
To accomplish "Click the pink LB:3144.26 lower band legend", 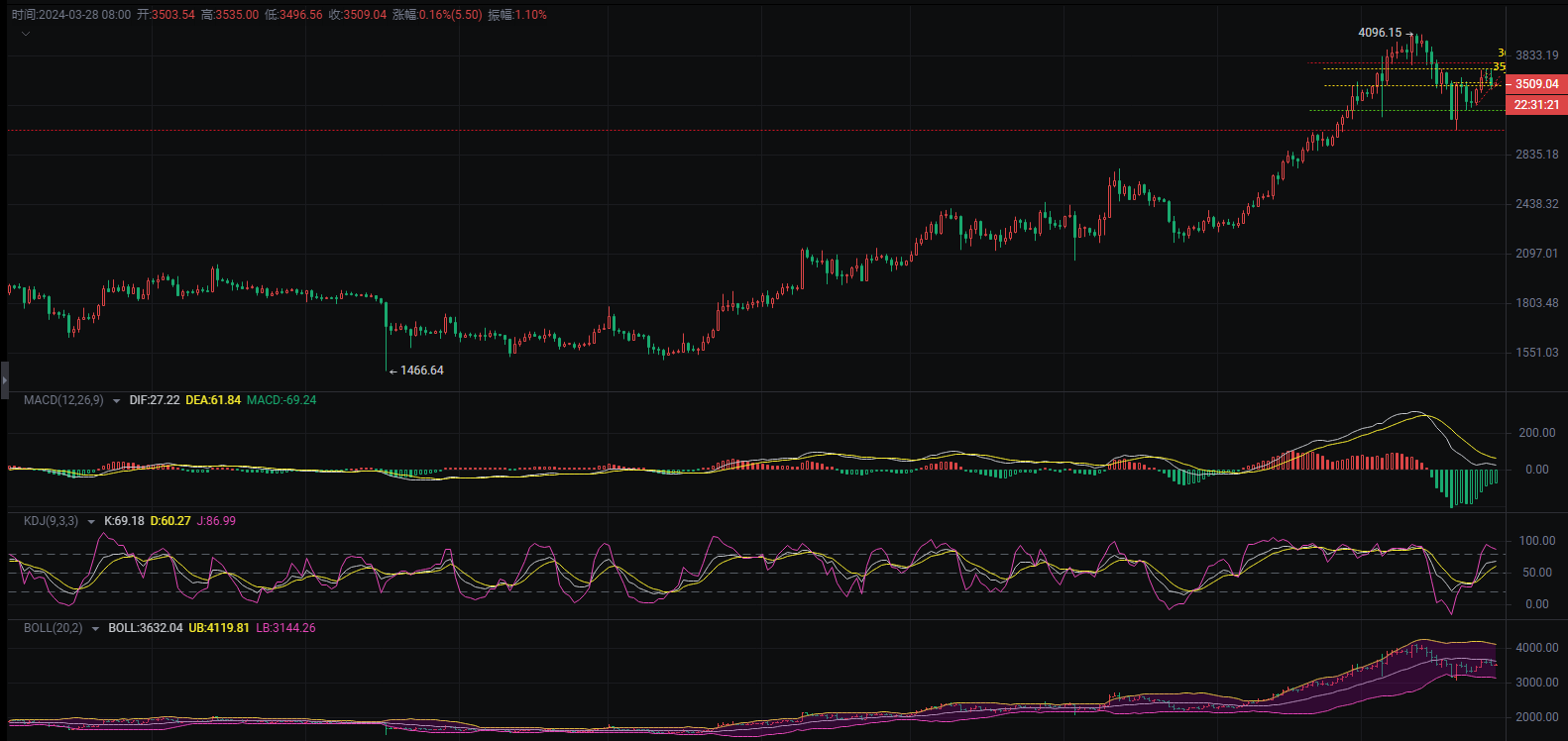I will pyautogui.click(x=285, y=628).
